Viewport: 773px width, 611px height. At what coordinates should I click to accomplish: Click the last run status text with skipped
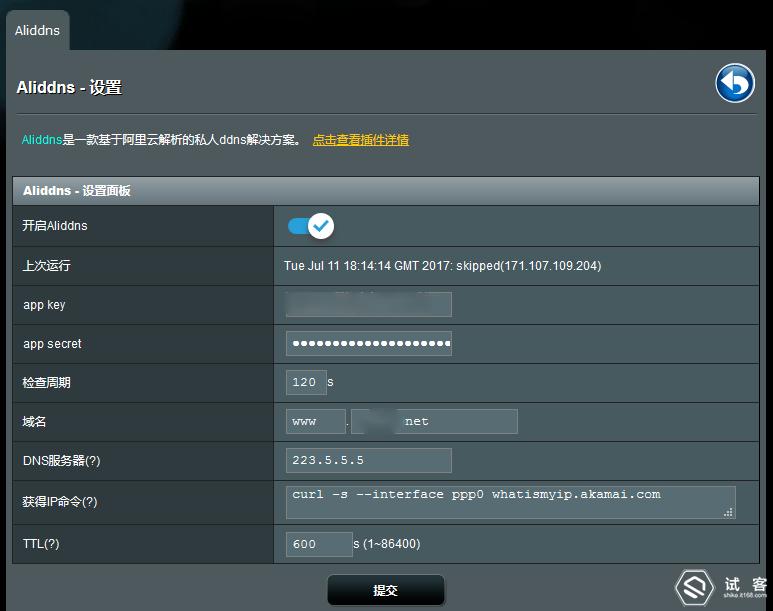442,266
